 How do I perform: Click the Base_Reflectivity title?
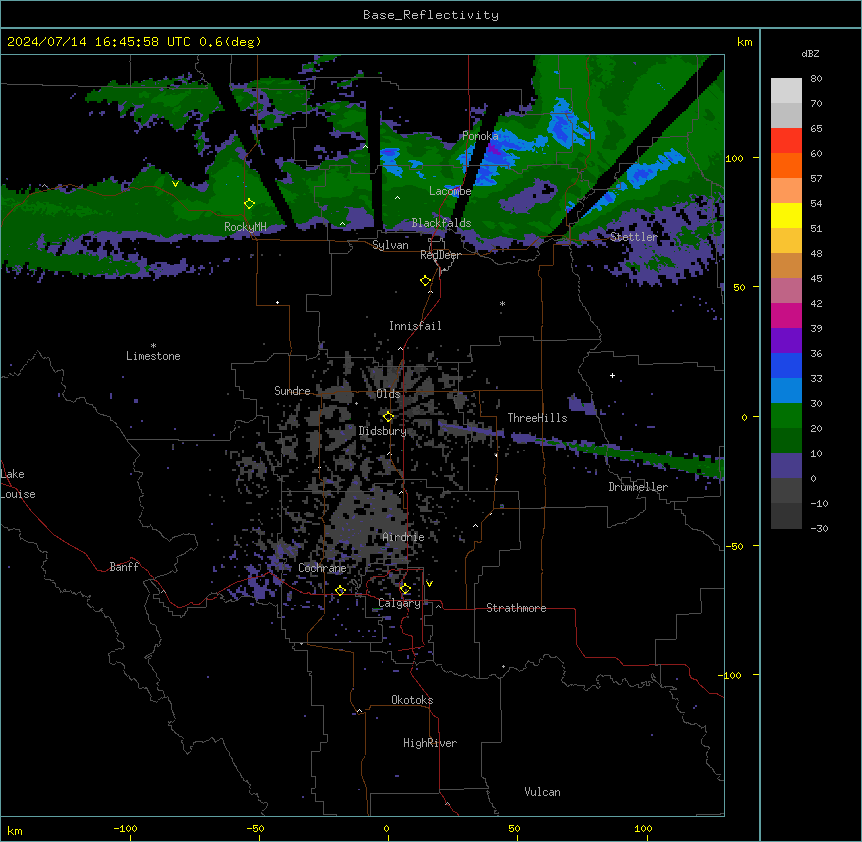coord(431,15)
